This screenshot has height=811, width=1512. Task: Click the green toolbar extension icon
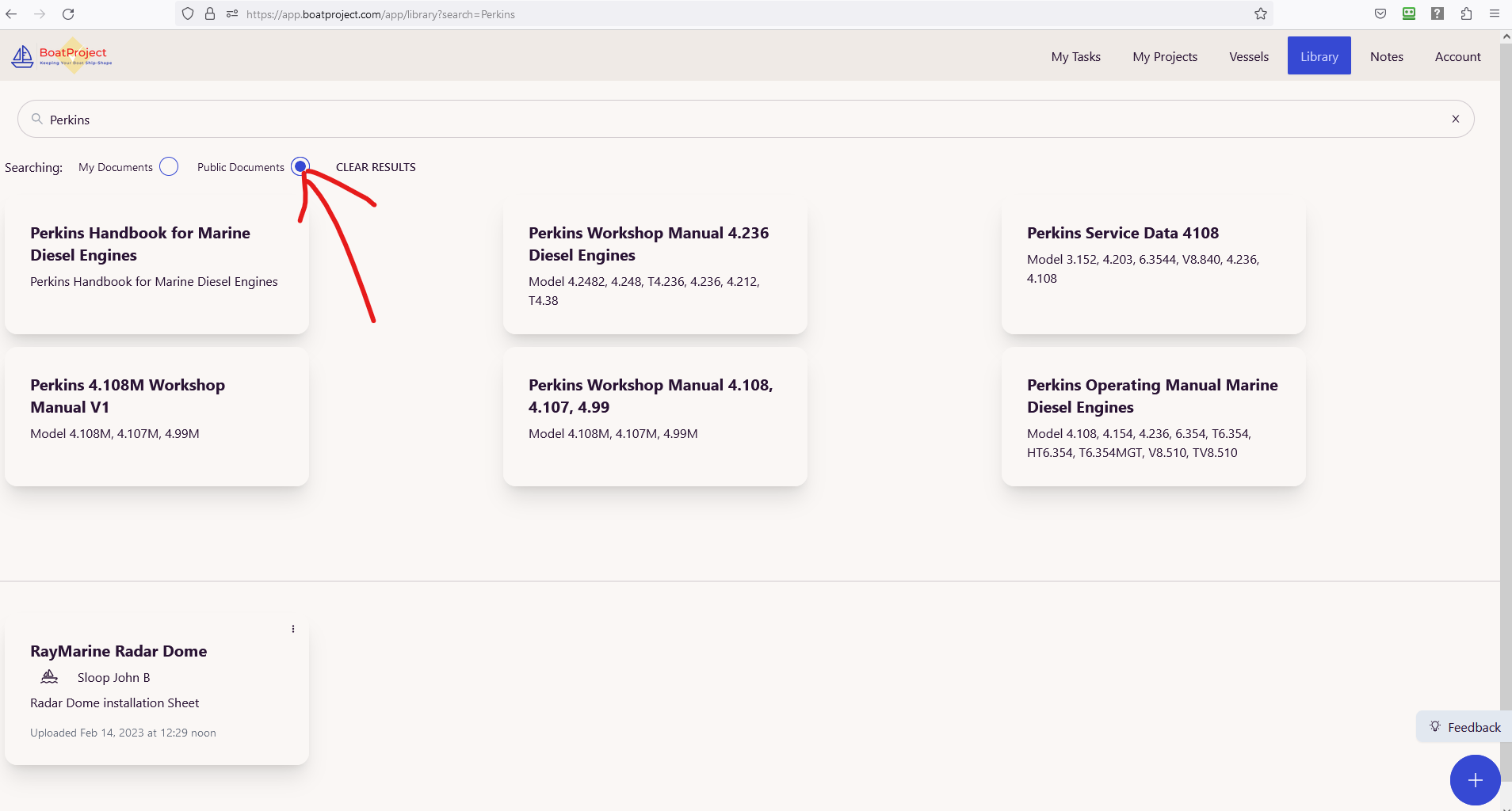1409,14
